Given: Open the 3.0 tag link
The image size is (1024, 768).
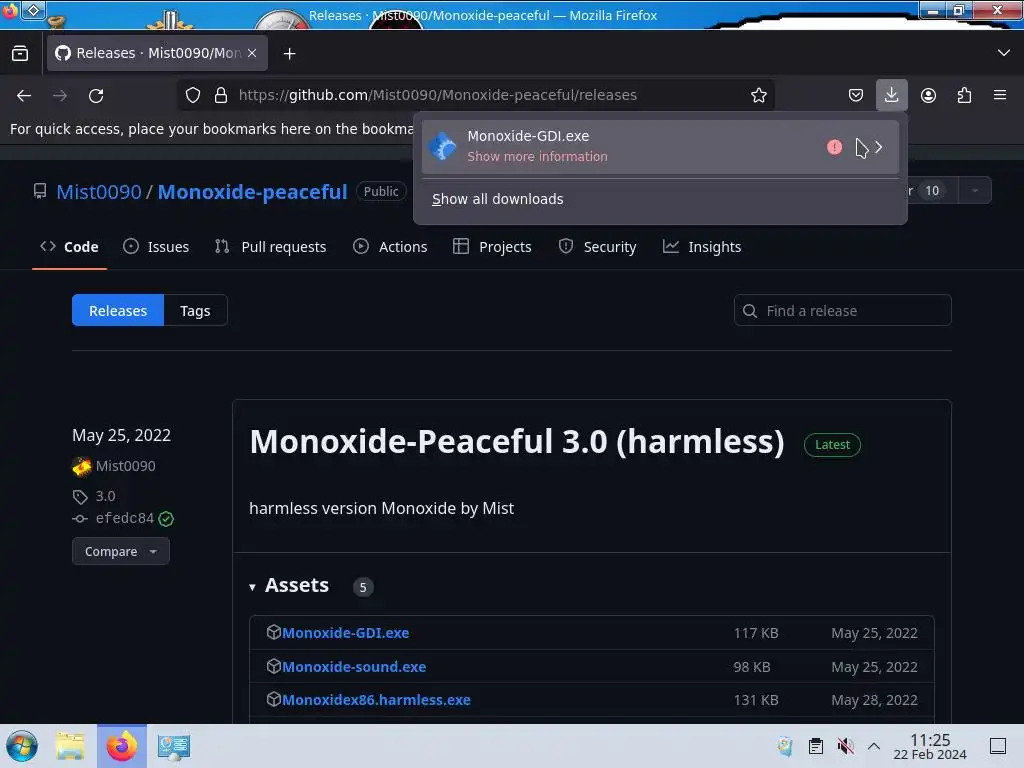Looking at the screenshot, I should [x=105, y=496].
